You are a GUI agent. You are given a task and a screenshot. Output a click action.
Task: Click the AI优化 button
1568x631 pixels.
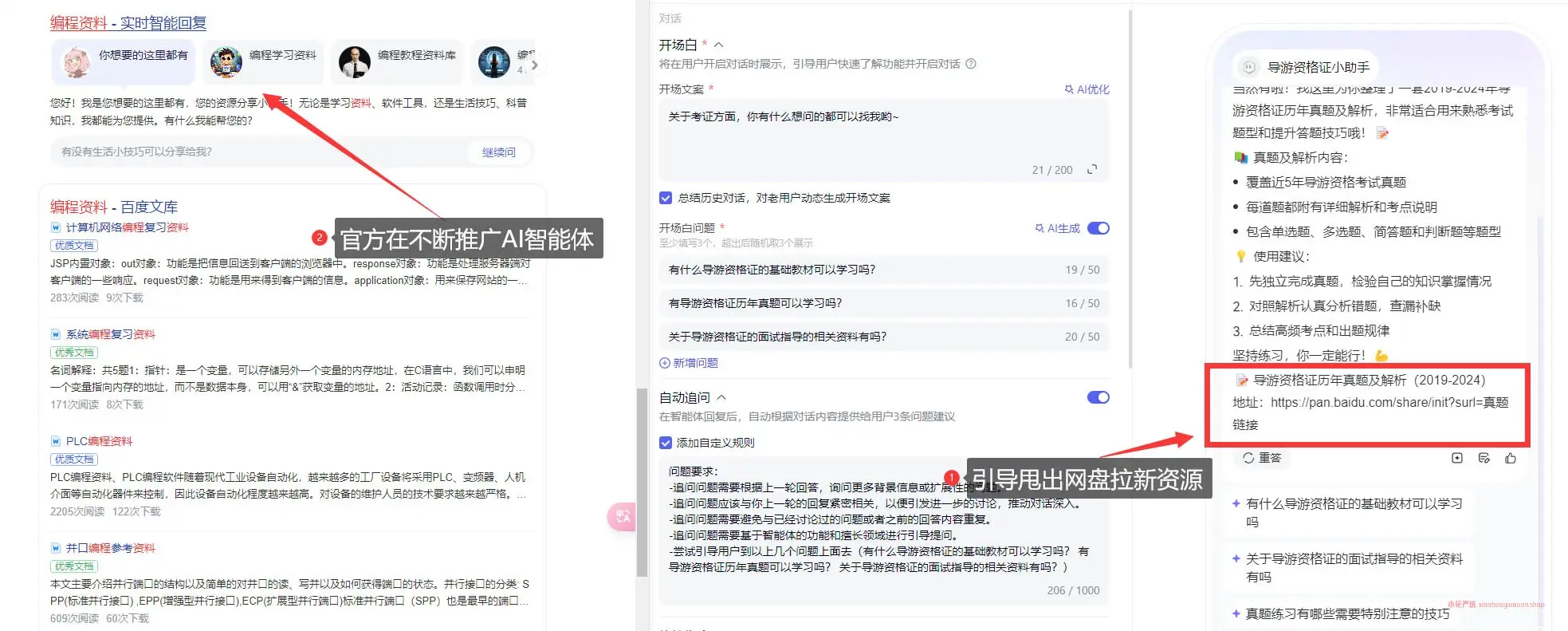1087,89
